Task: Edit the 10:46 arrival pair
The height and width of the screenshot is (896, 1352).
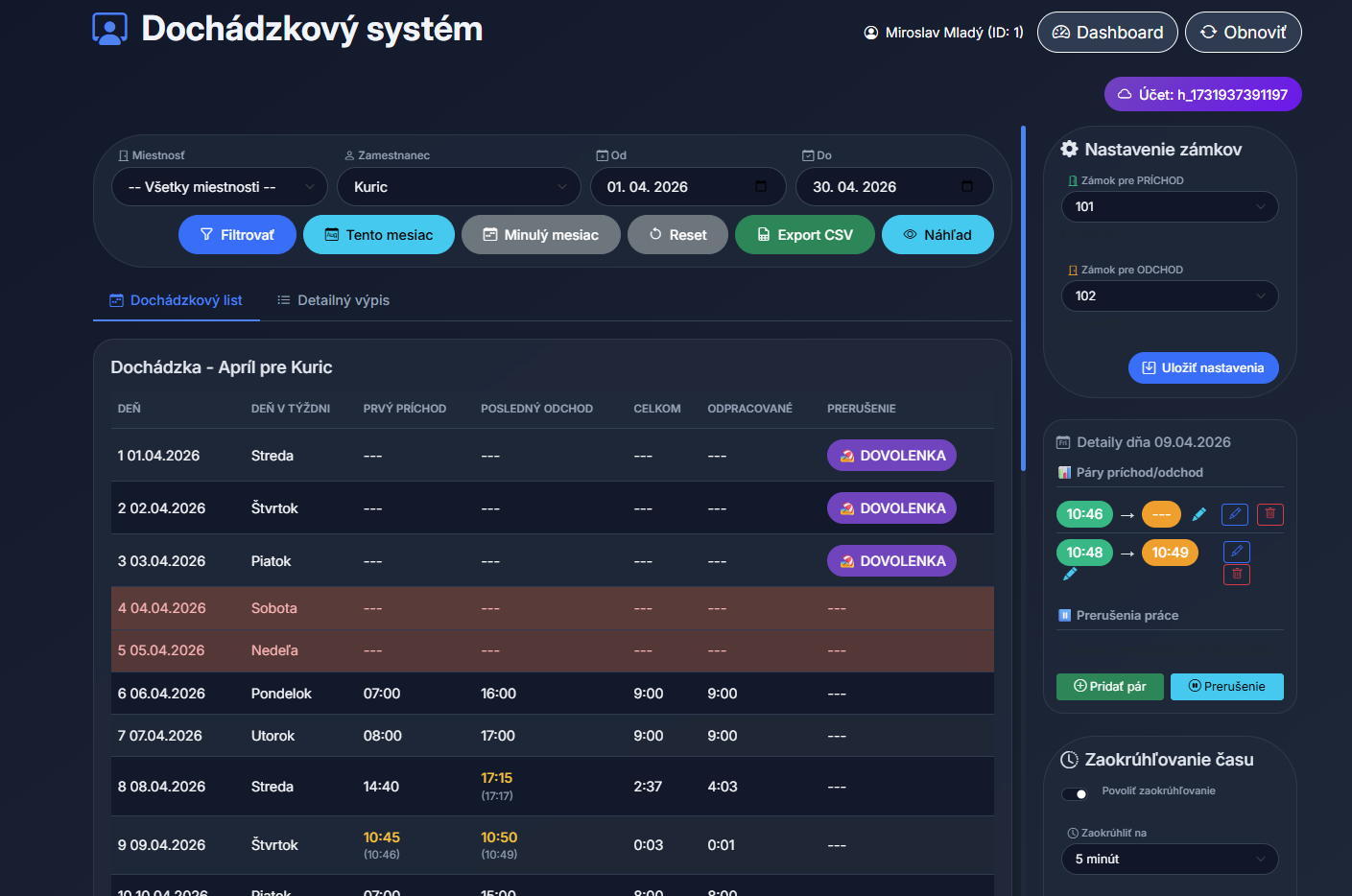Action: point(1235,514)
